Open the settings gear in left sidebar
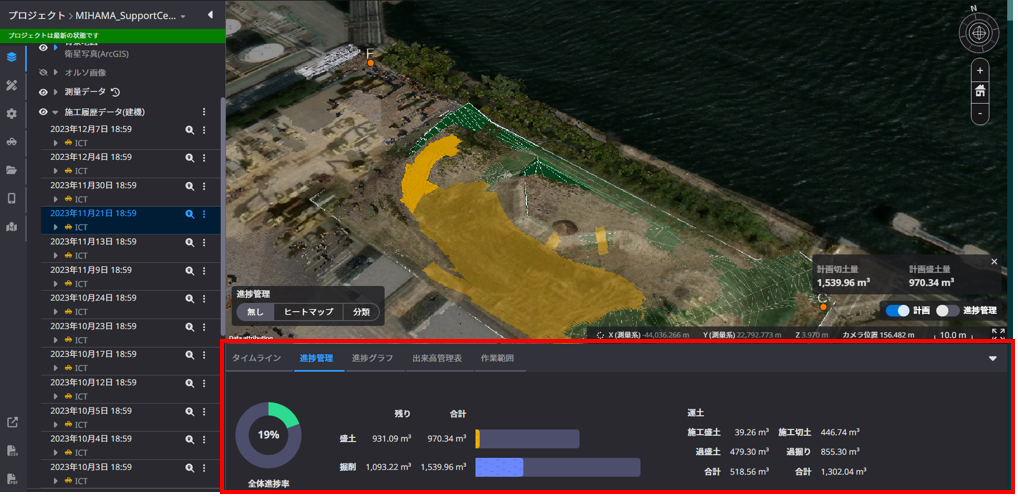The width and height of the screenshot is (1018, 503). [x=12, y=114]
